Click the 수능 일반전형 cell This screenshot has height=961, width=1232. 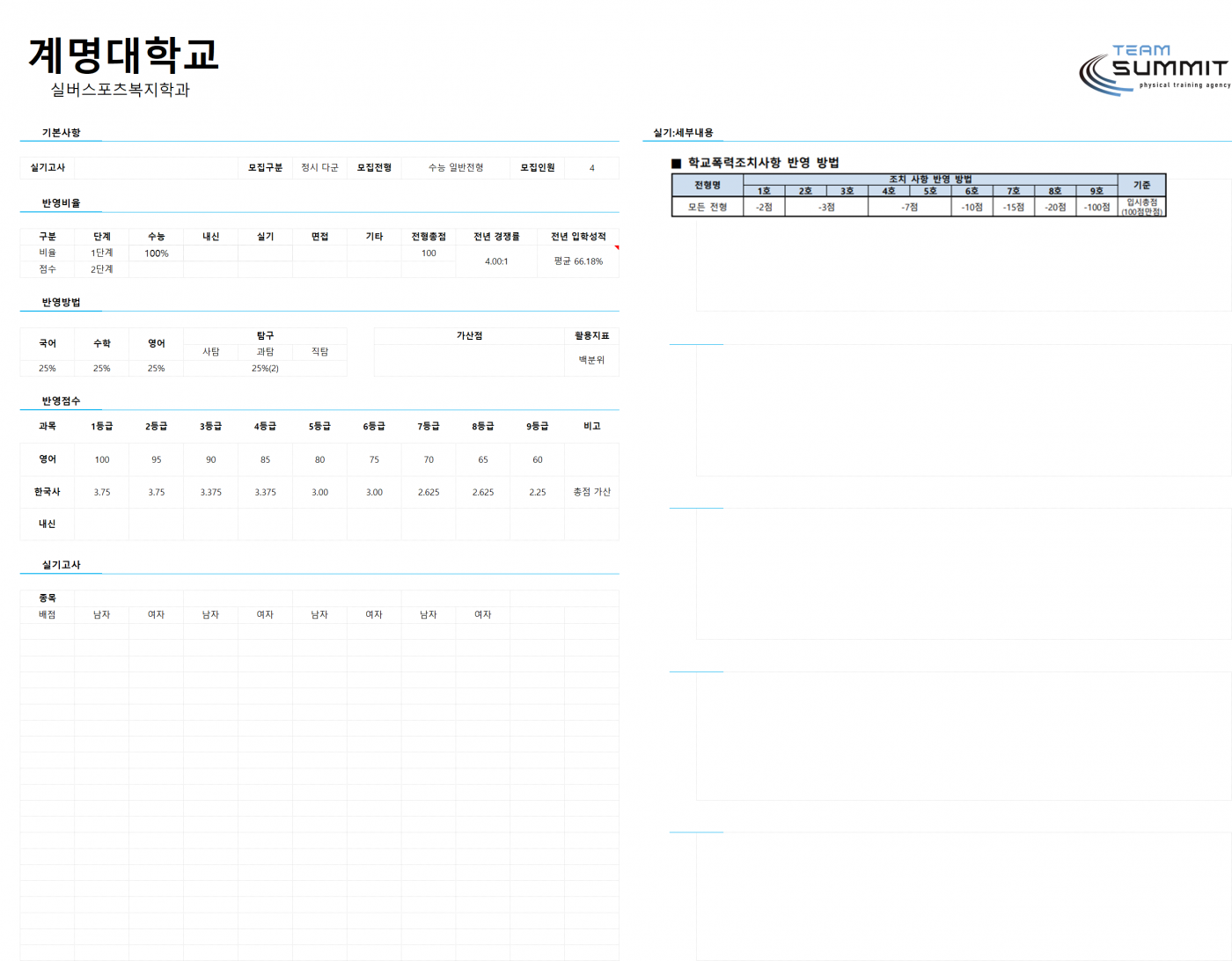456,167
